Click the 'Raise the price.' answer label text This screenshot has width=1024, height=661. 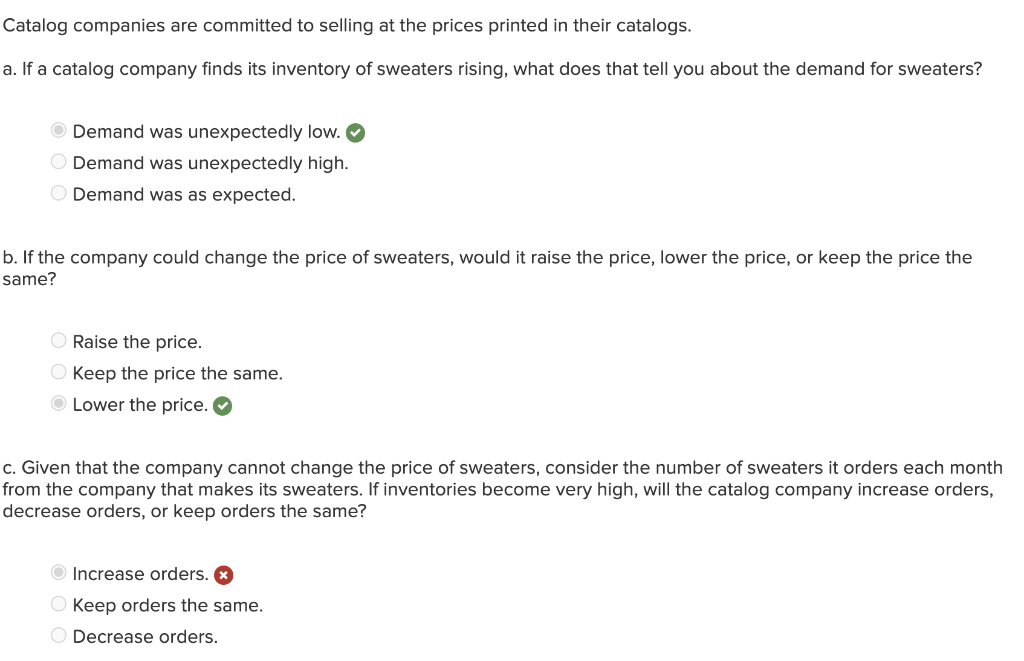[137, 342]
